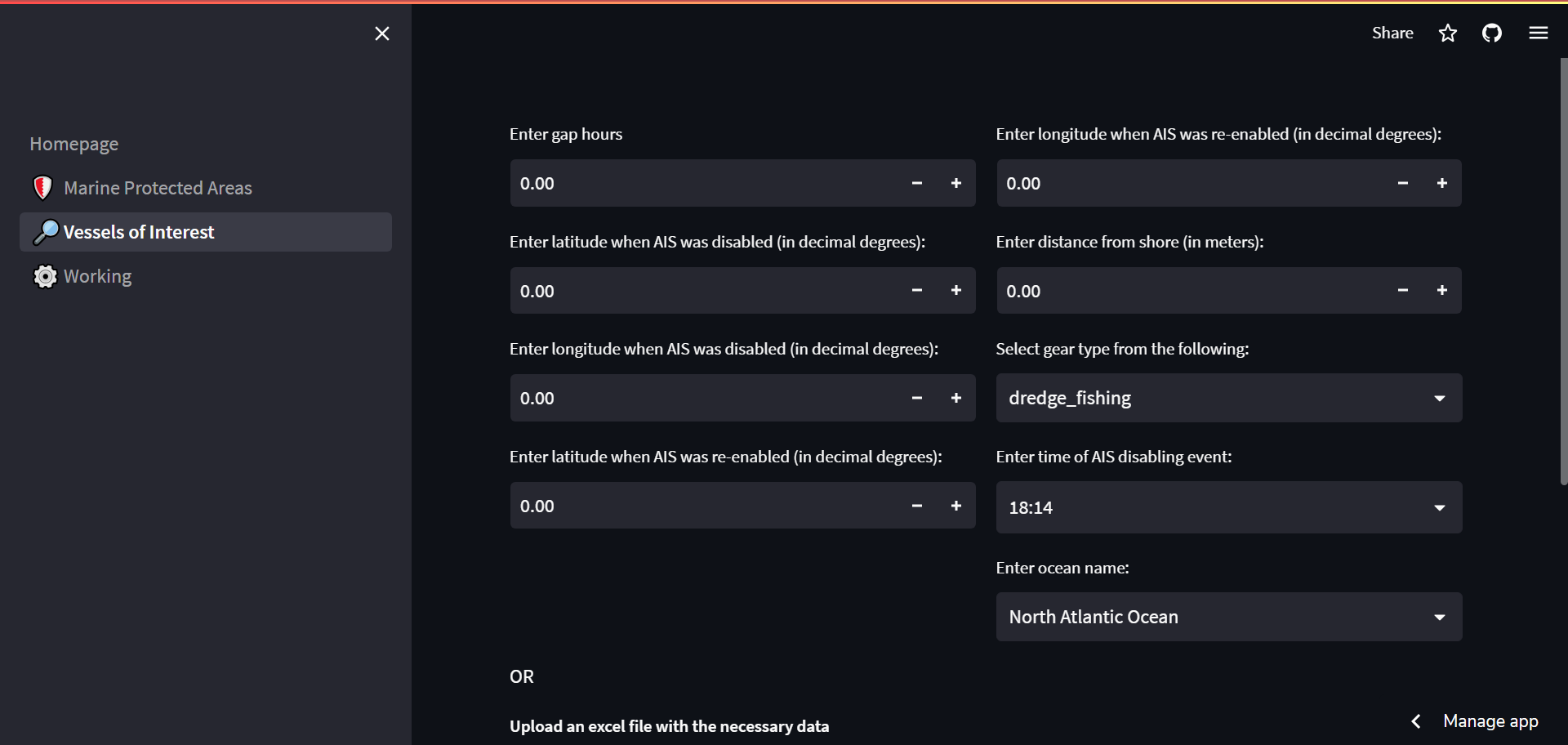This screenshot has width=1568, height=745.
Task: Click the Vessels of Interest magnifier icon
Action: point(46,233)
